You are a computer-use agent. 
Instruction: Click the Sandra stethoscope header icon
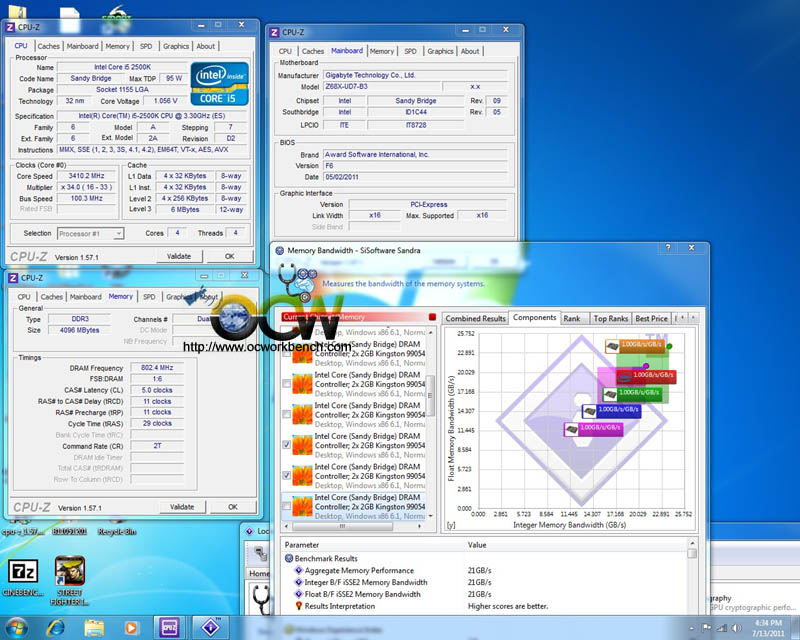pos(297,281)
